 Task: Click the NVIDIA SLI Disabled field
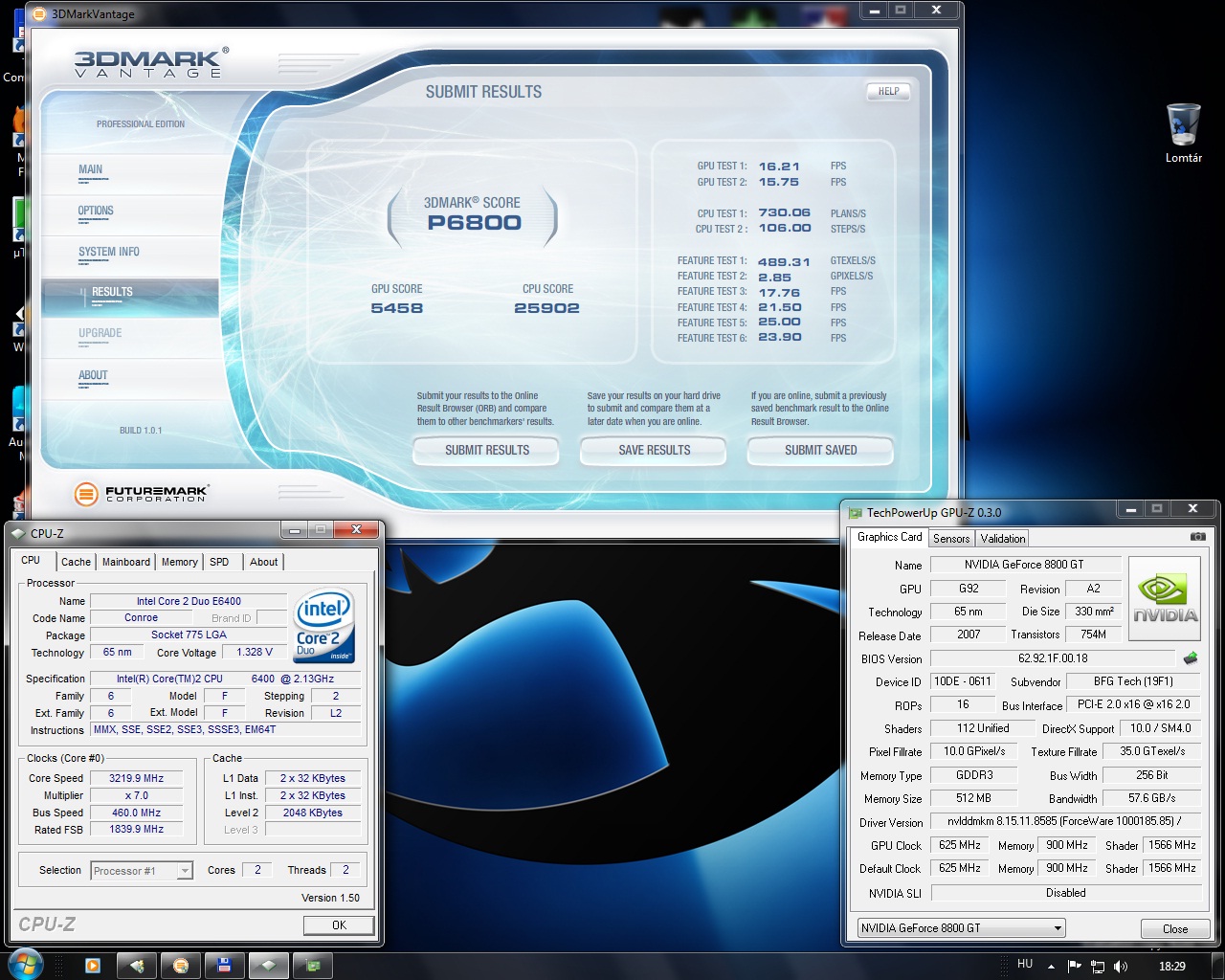tap(1066, 893)
